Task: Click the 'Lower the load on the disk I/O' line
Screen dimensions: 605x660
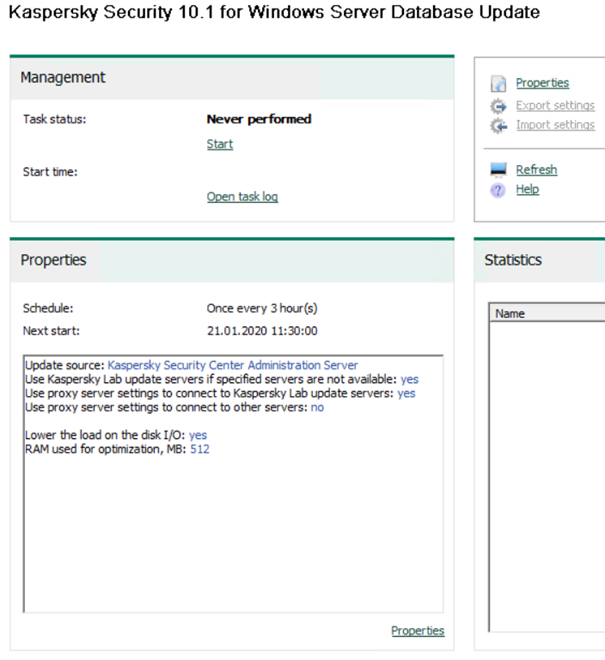Action: tap(116, 435)
